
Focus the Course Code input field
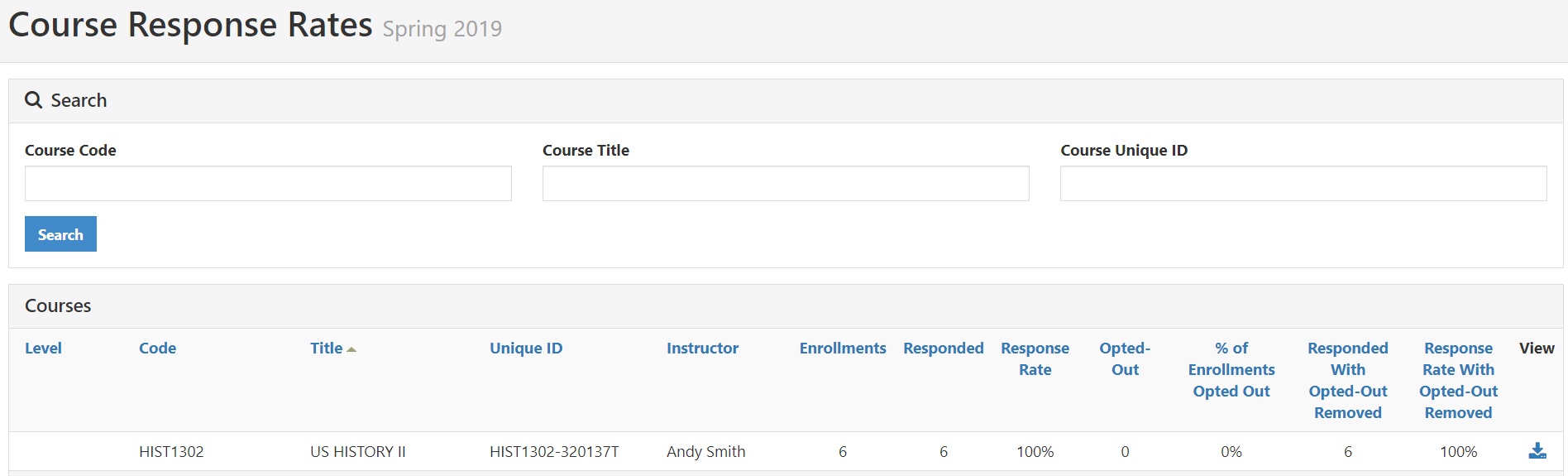pos(268,183)
